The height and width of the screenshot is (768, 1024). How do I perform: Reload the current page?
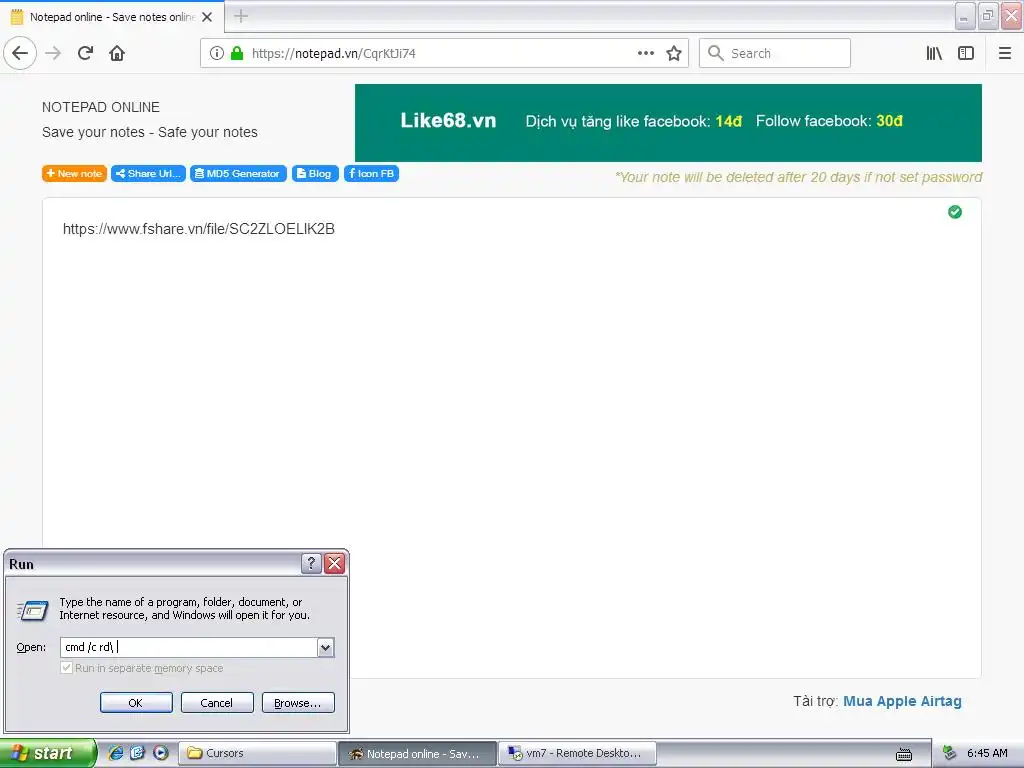[86, 53]
